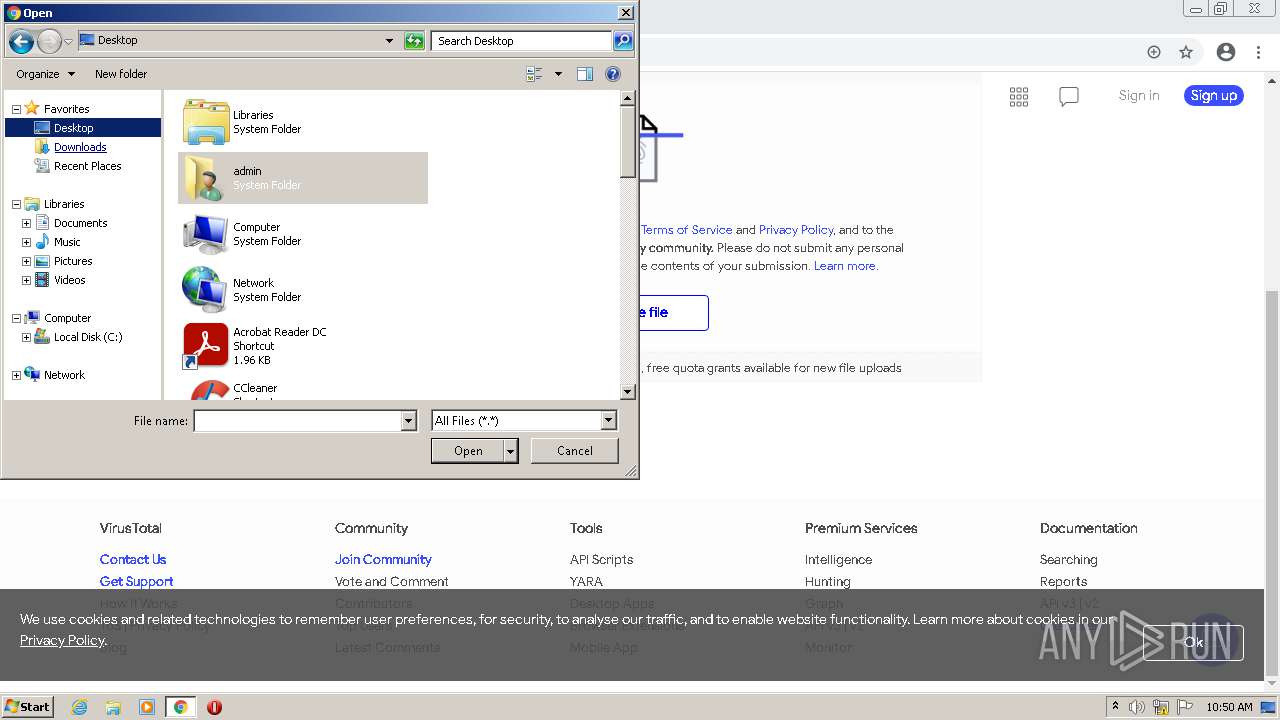Click the Back arrow in the Open dialog
The image size is (1280, 720).
tap(21, 41)
